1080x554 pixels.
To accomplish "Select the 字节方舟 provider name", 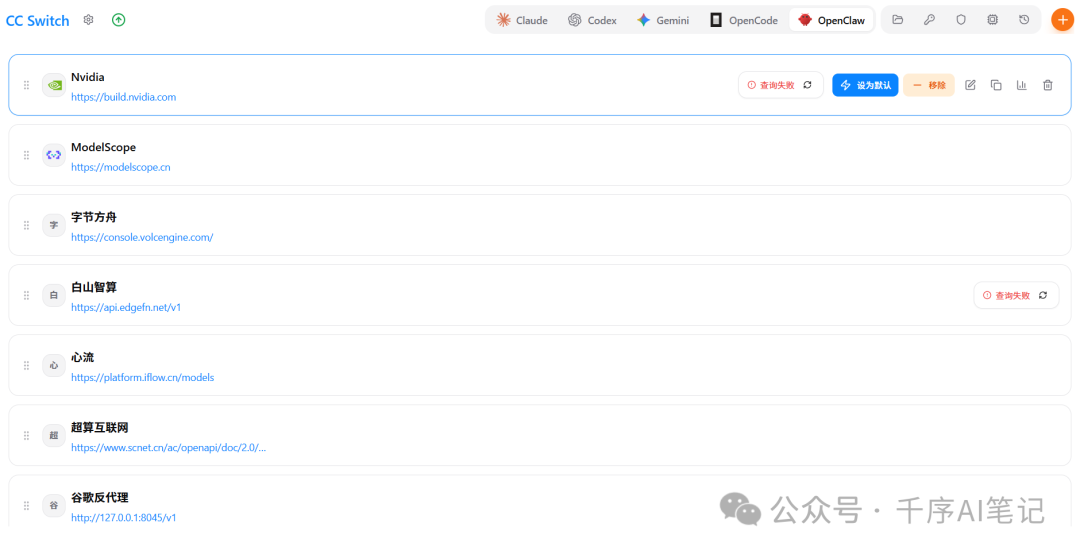I will 94,218.
